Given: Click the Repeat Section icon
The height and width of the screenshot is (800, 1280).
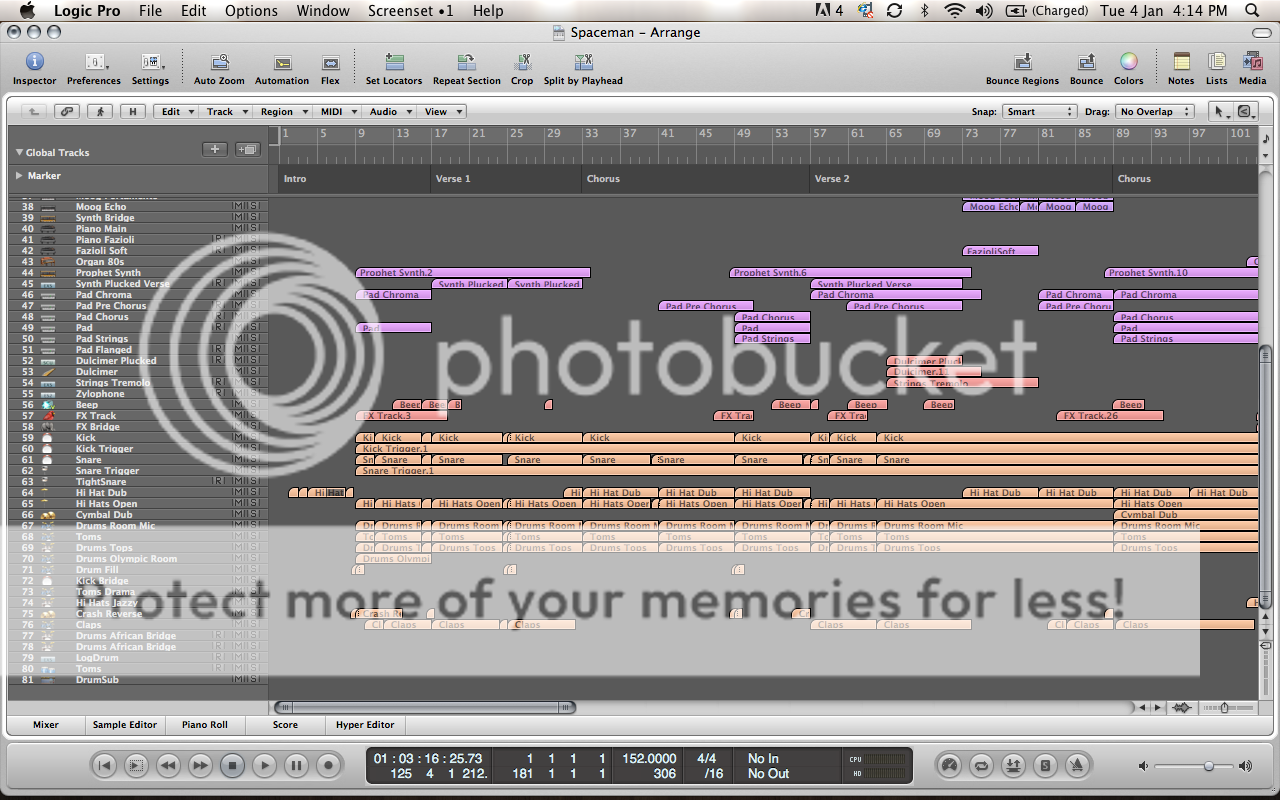Looking at the screenshot, I should (x=466, y=63).
